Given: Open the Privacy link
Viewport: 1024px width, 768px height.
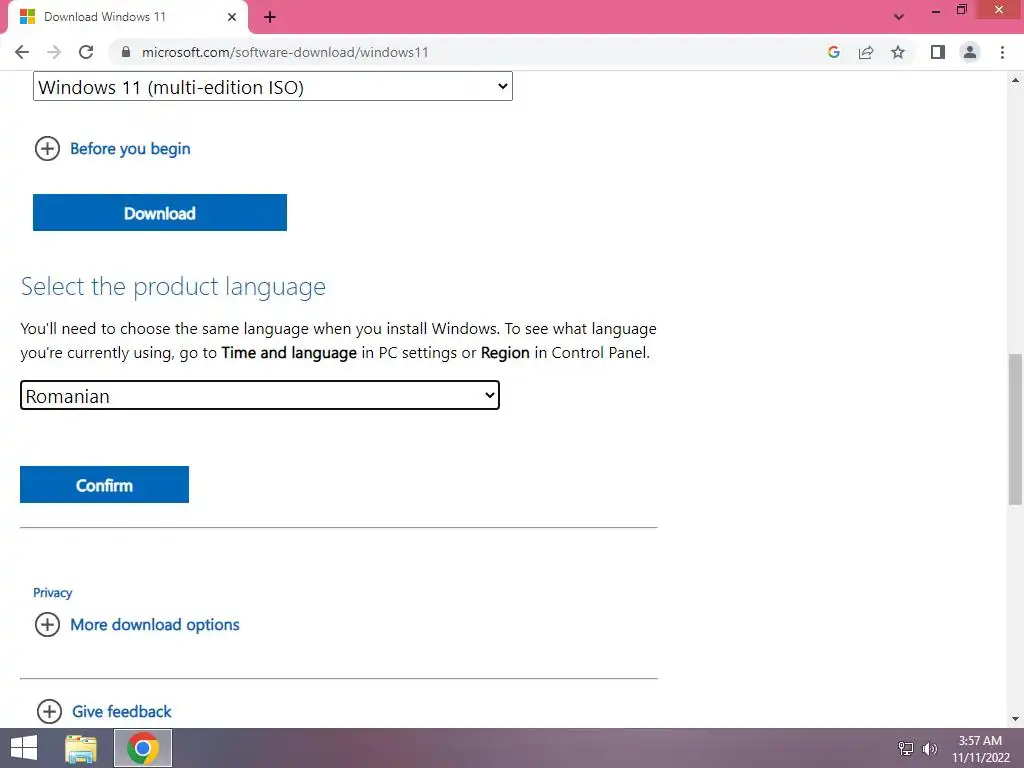Looking at the screenshot, I should [52, 592].
